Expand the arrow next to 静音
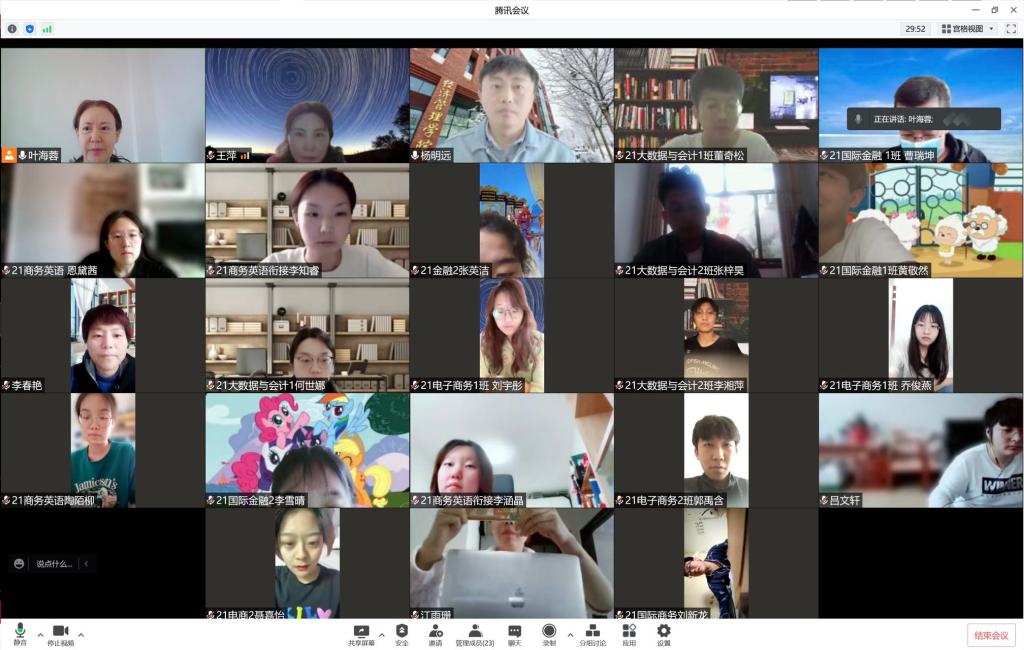Viewport: 1024px width, 650px height. [x=40, y=635]
